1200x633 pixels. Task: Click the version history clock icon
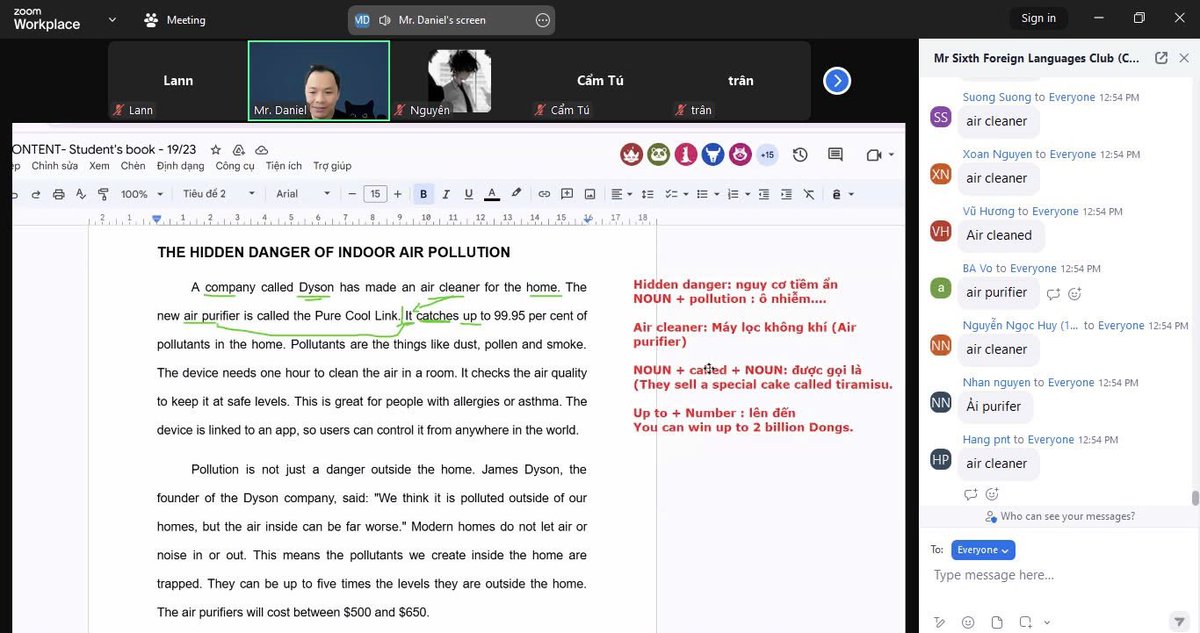pos(800,155)
